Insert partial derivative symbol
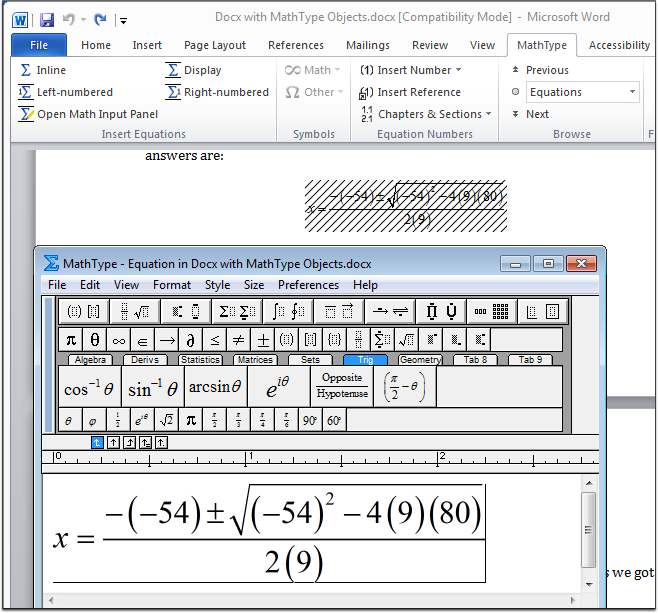Screen dimensions: 658x613 [191, 339]
